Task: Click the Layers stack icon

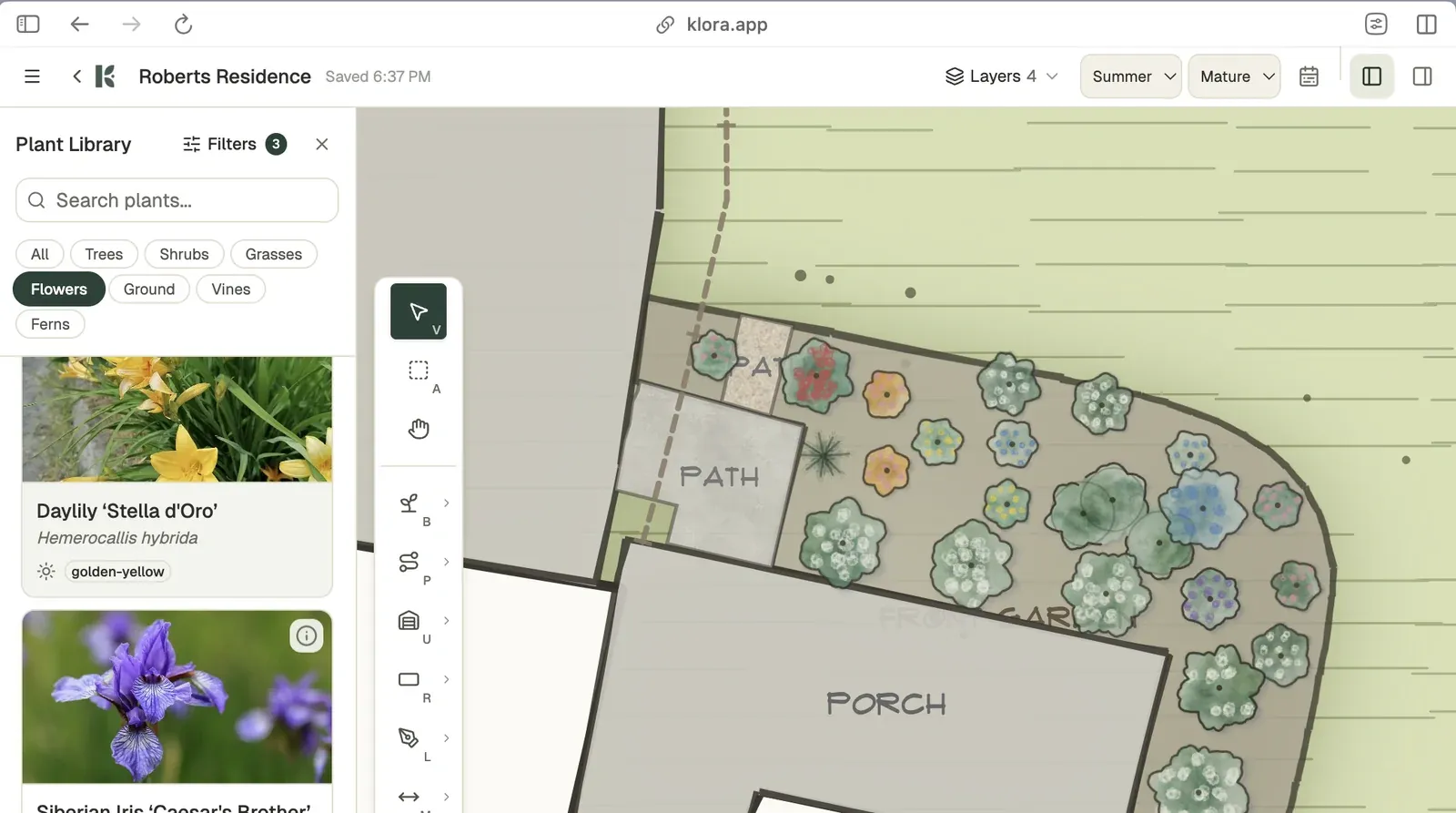Action: [x=954, y=76]
